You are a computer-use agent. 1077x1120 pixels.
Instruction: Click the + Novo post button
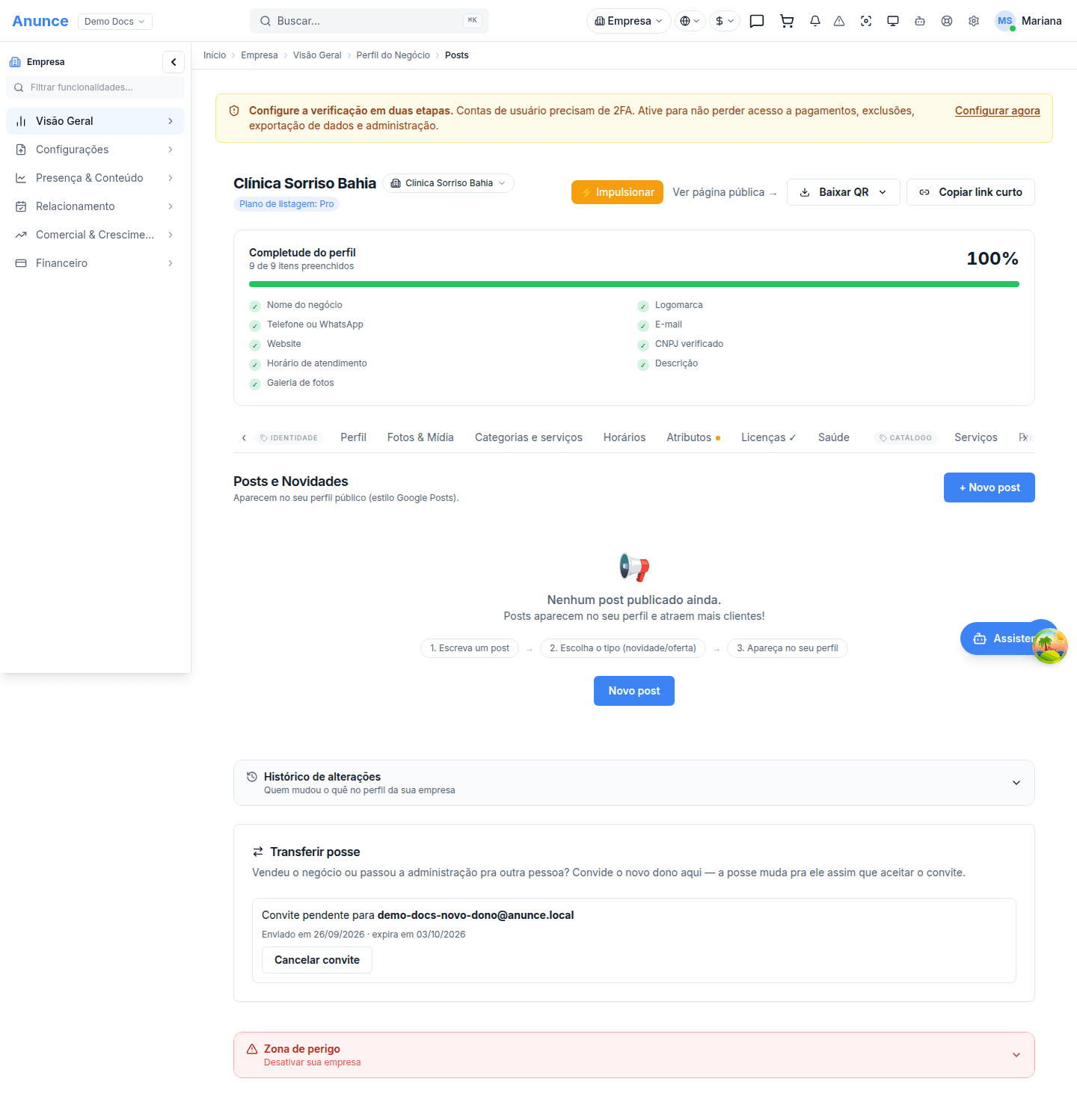click(x=989, y=487)
